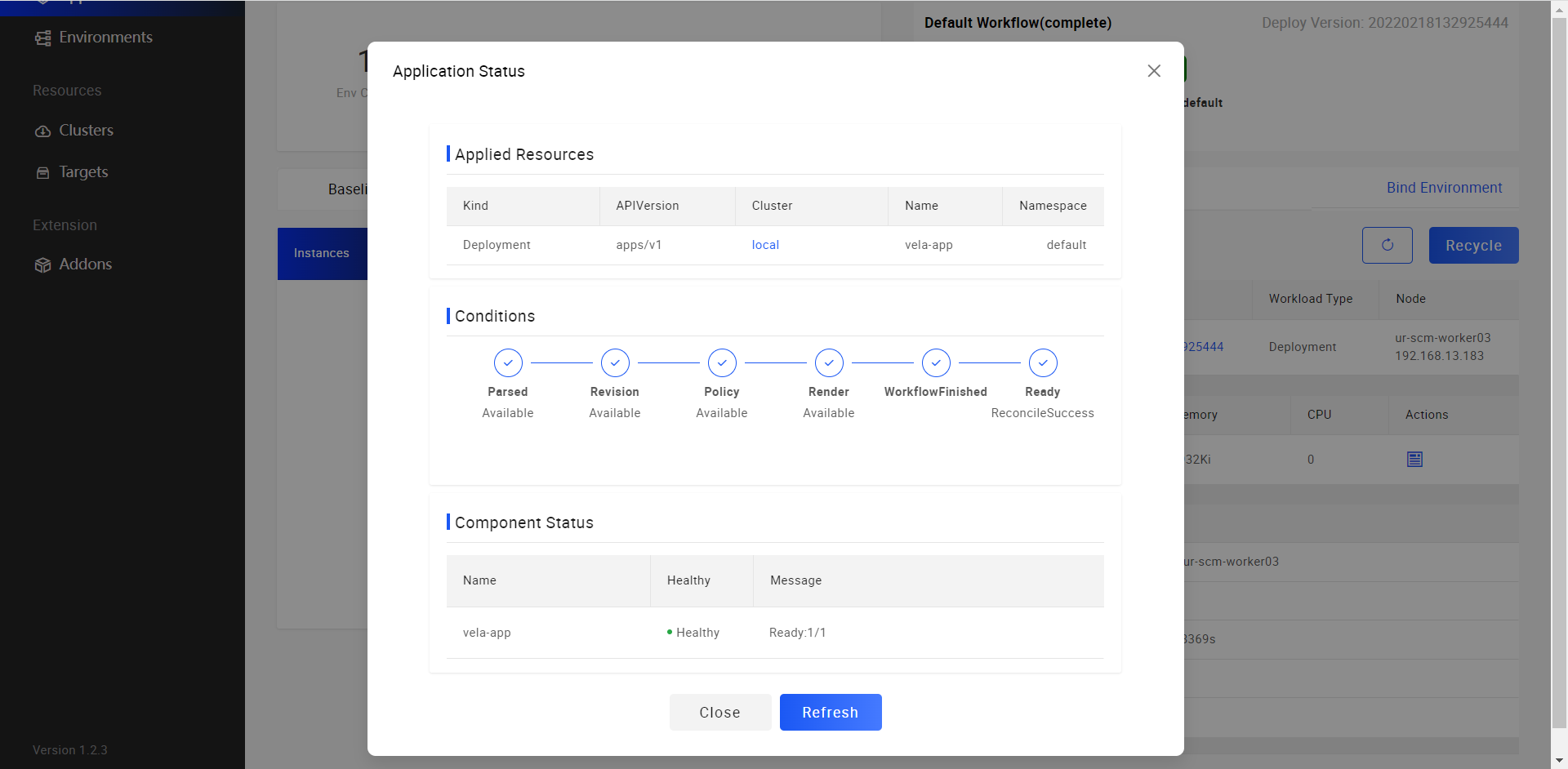
Task: Click the WorkflowFinished condition check icon
Action: pos(936,363)
